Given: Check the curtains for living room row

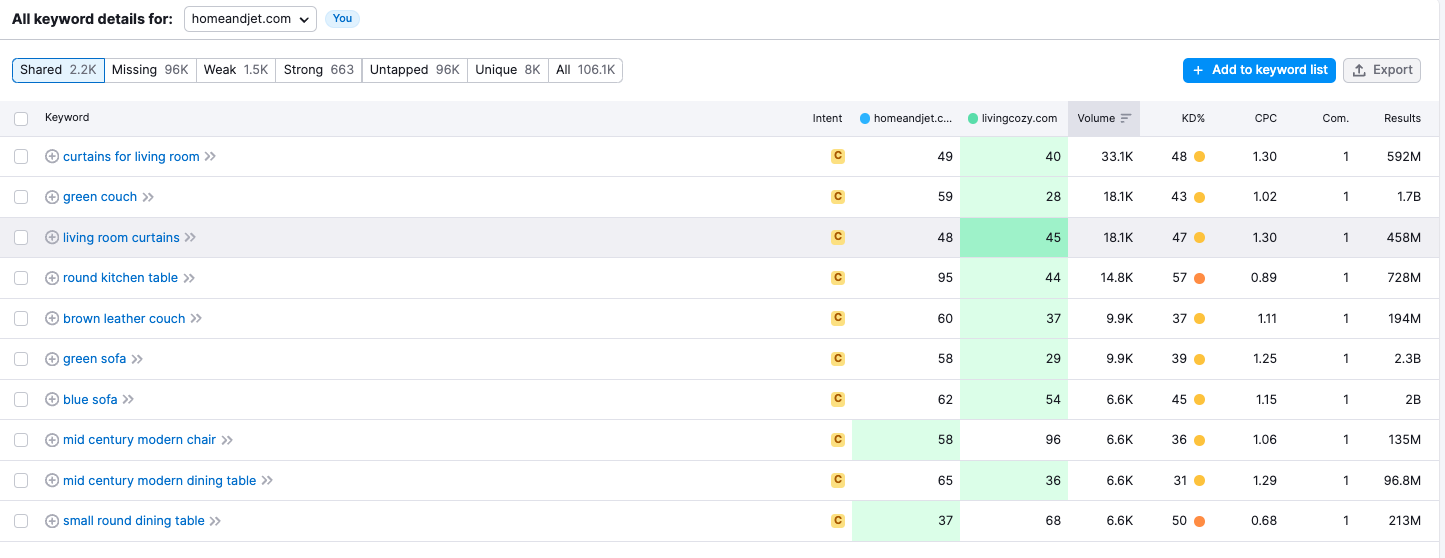Looking at the screenshot, I should click(21, 157).
